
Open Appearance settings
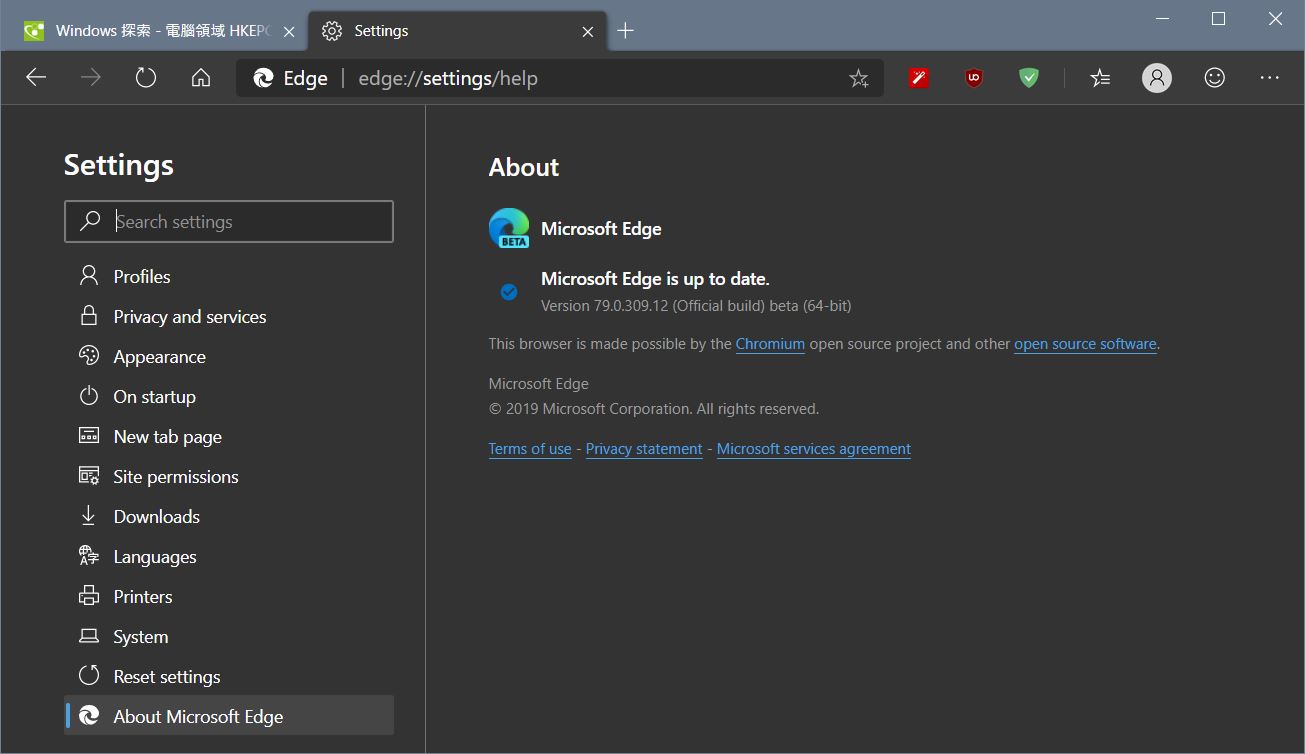[229, 356]
